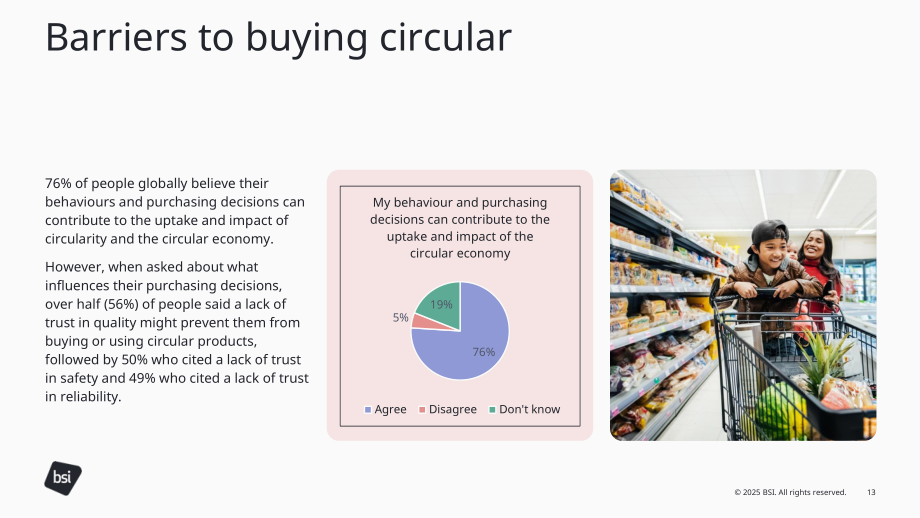Click the 5% data label beside pie
This screenshot has width=920, height=518.
point(400,317)
